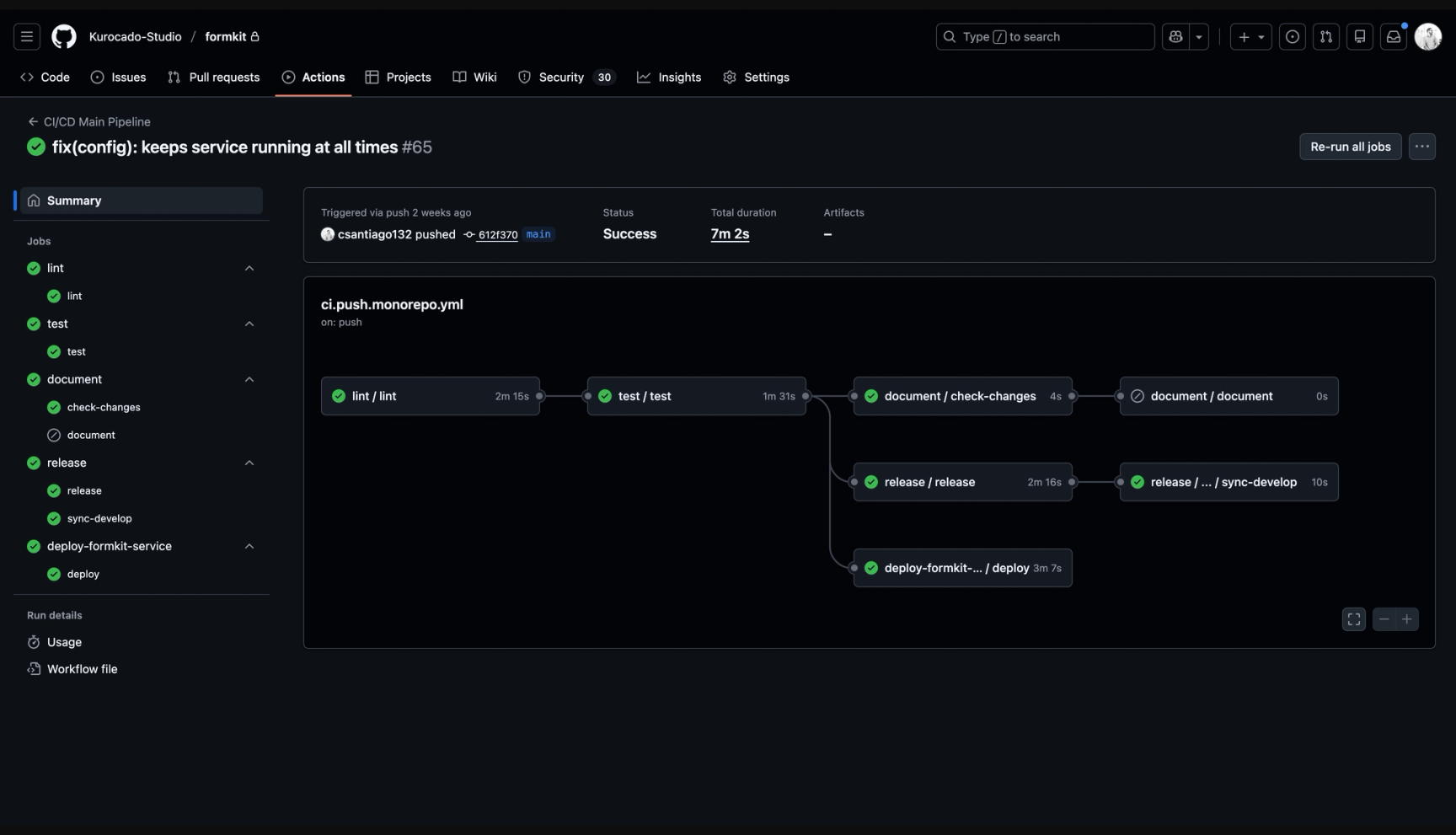Open the test / test job node
Screen dimensions: 1456x835
coord(697,396)
